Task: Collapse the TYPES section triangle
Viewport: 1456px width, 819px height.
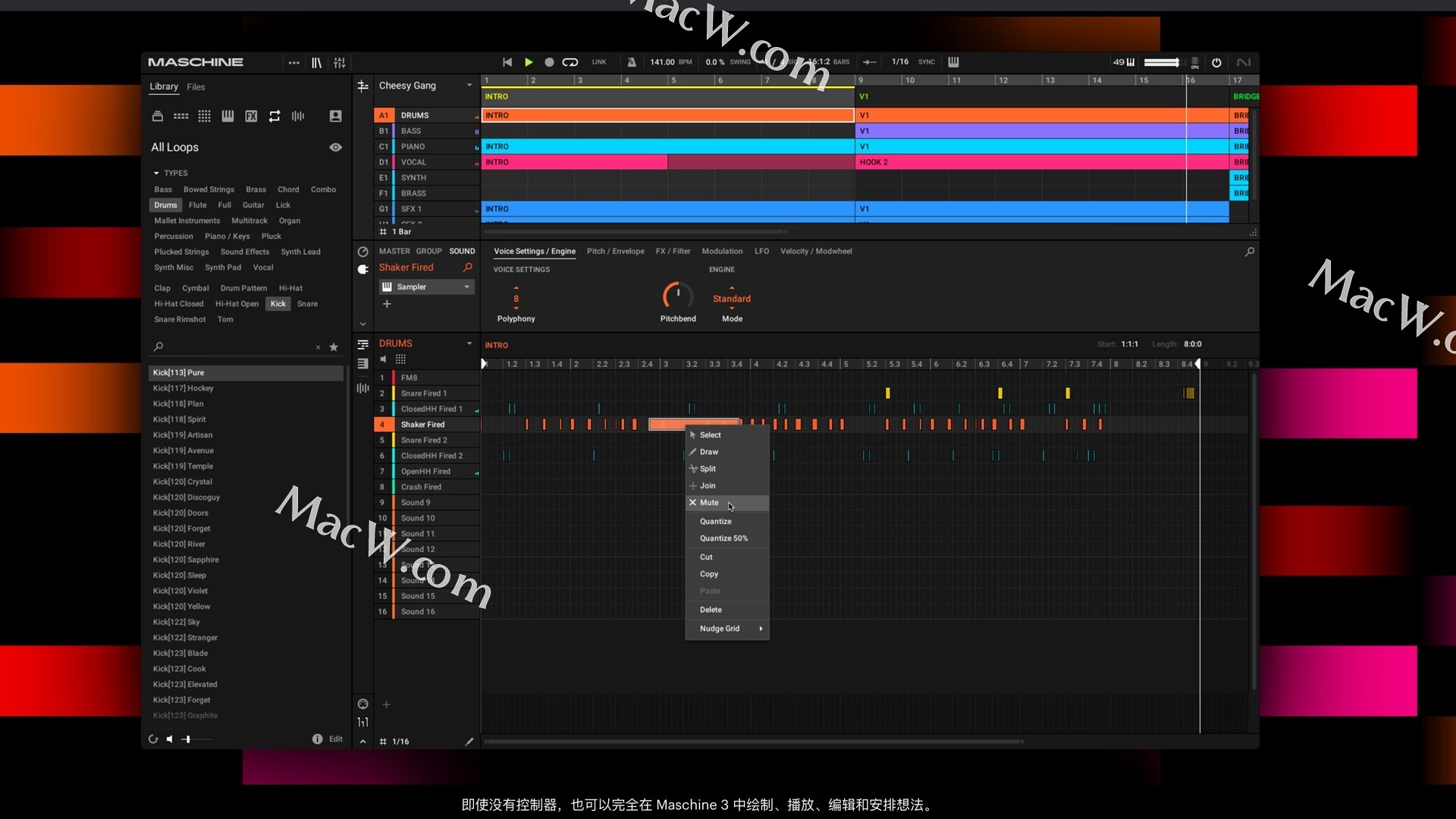Action: (156, 174)
